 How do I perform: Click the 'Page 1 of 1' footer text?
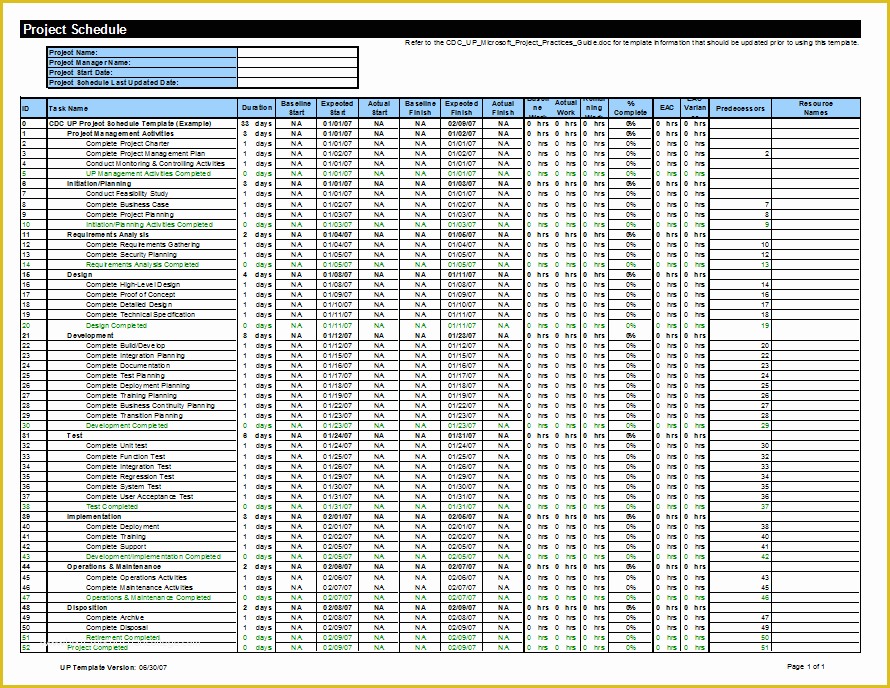point(805,666)
